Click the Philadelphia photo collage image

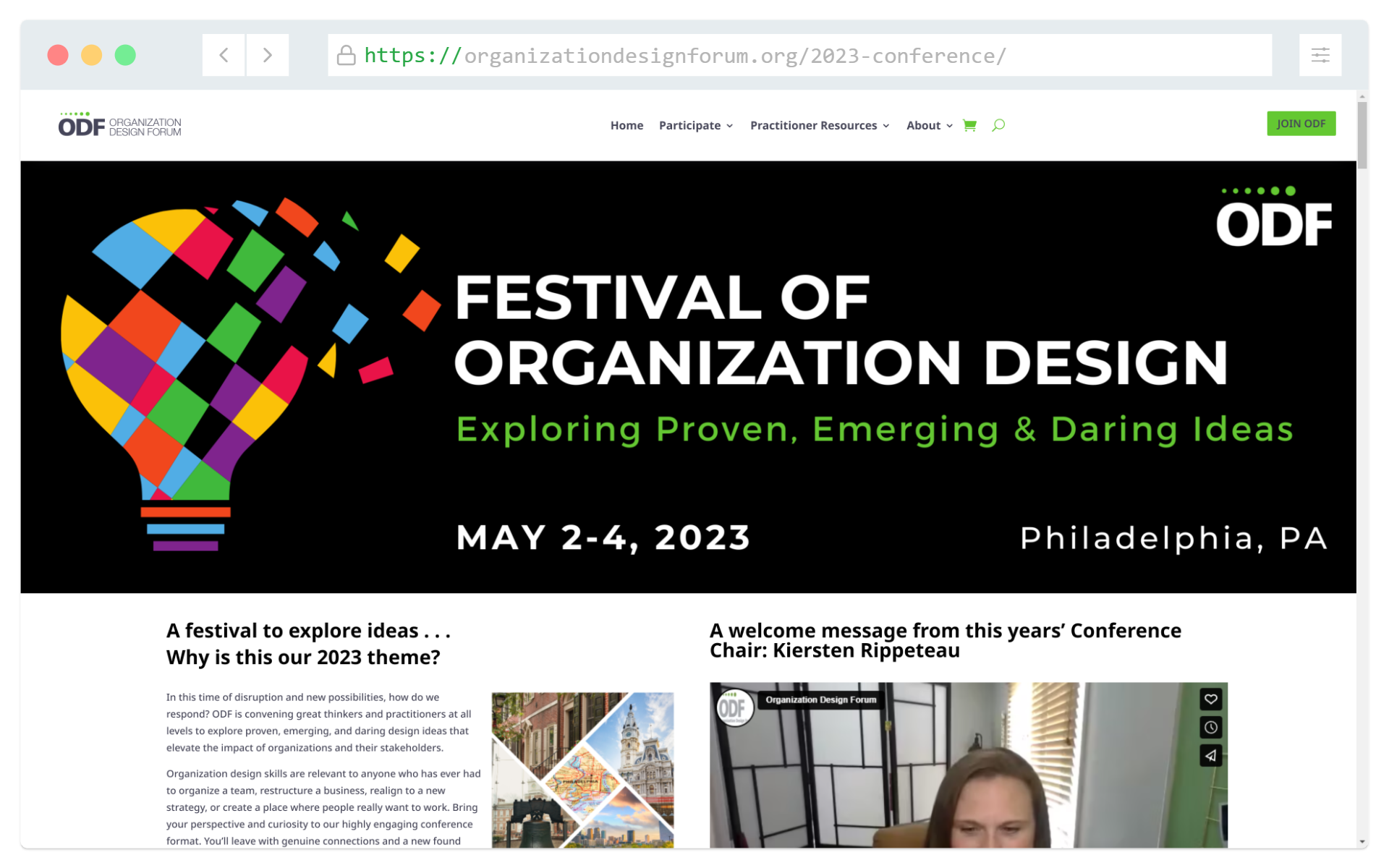(582, 770)
